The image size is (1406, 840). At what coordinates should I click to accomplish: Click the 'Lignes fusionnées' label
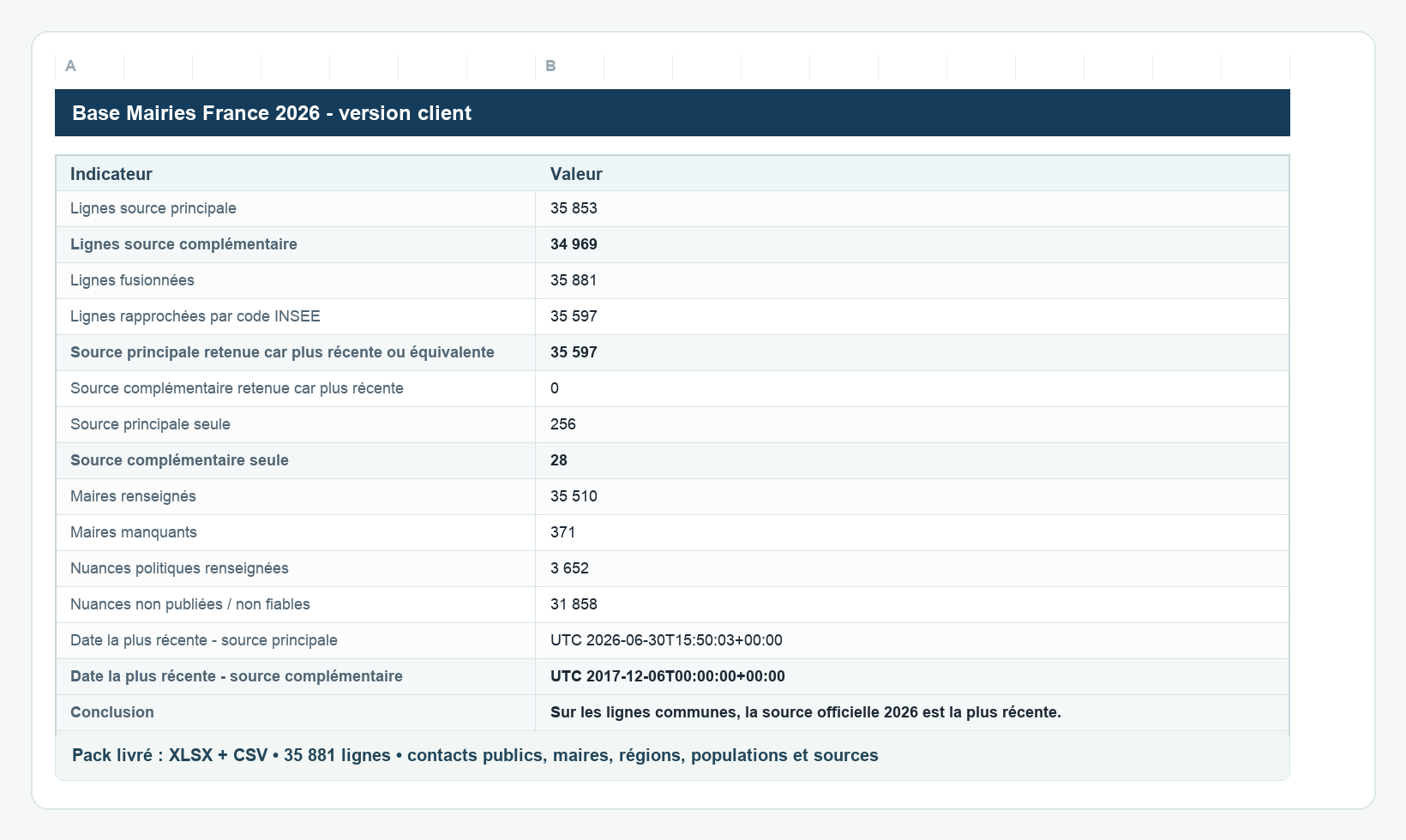296,281
